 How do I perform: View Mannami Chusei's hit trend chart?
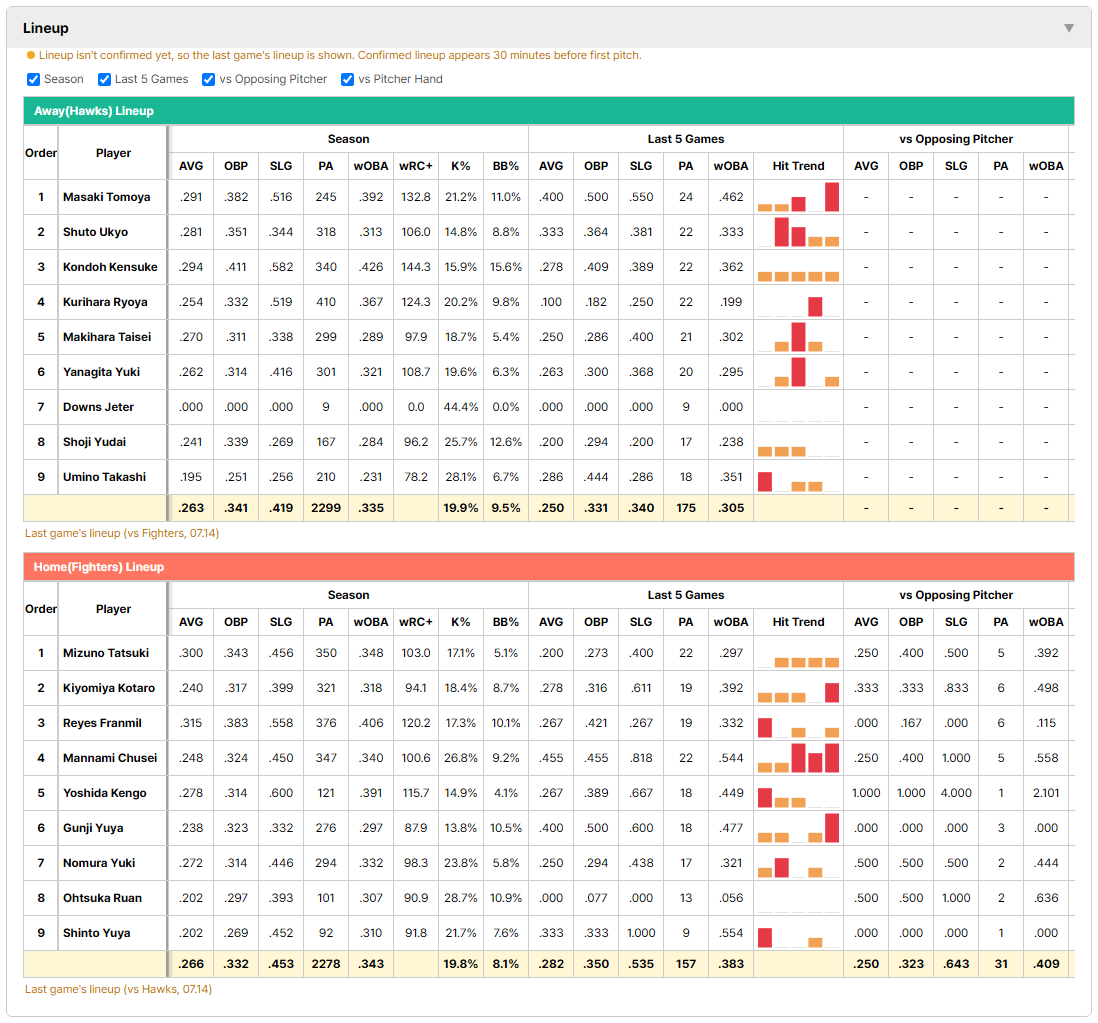(798, 758)
